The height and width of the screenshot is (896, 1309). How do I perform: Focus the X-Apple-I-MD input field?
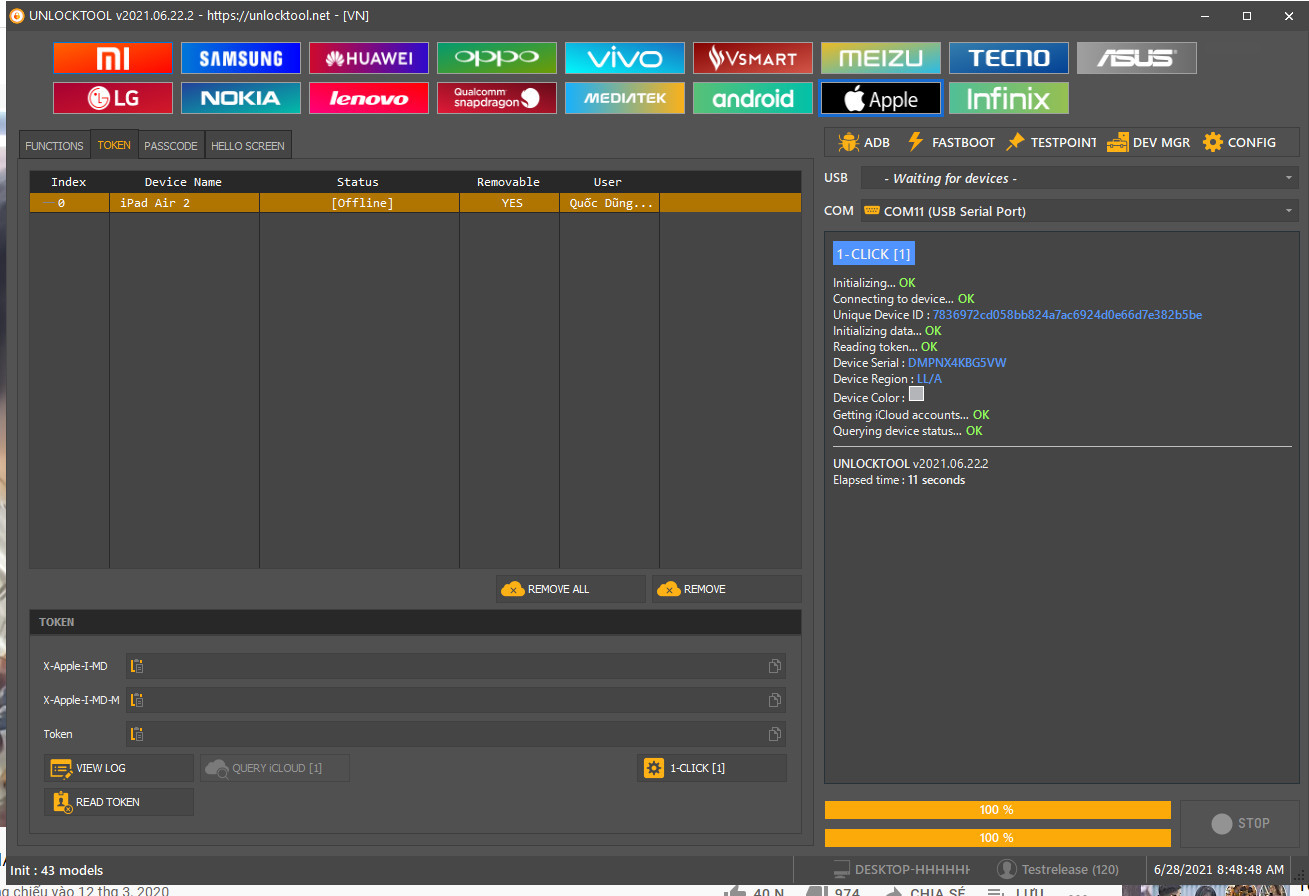456,666
